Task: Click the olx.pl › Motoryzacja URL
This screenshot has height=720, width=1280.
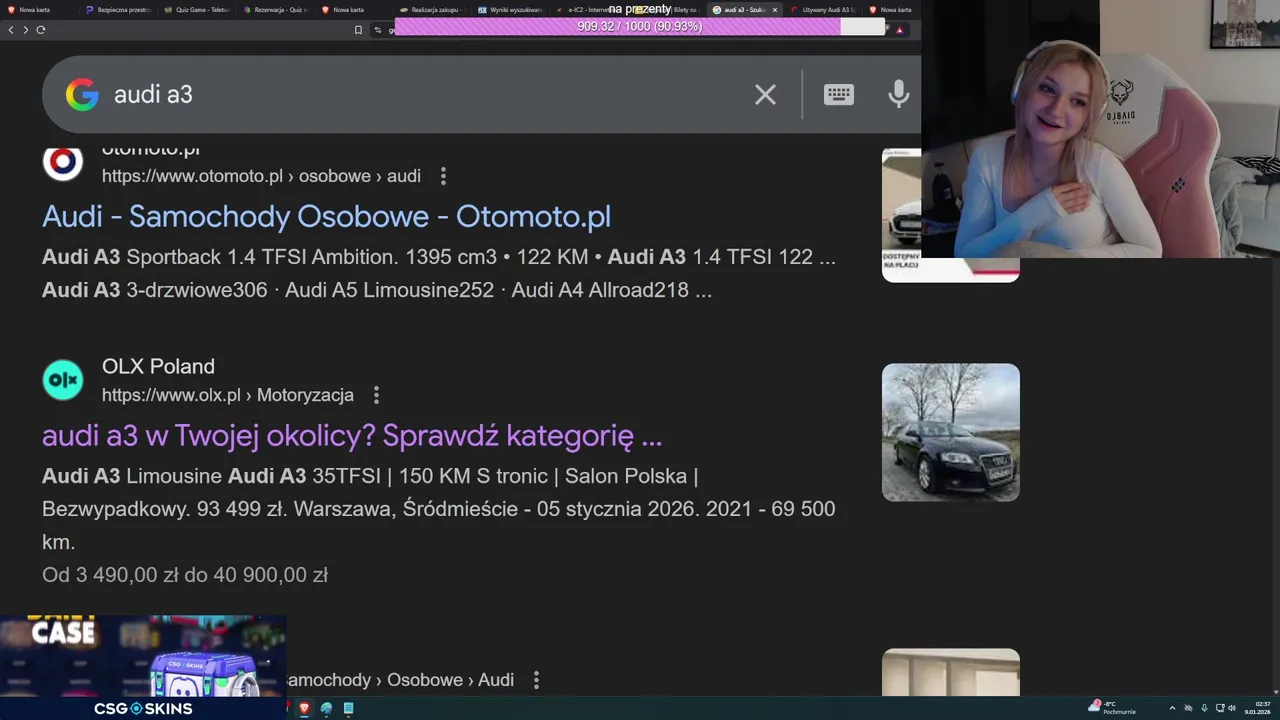Action: tap(228, 395)
